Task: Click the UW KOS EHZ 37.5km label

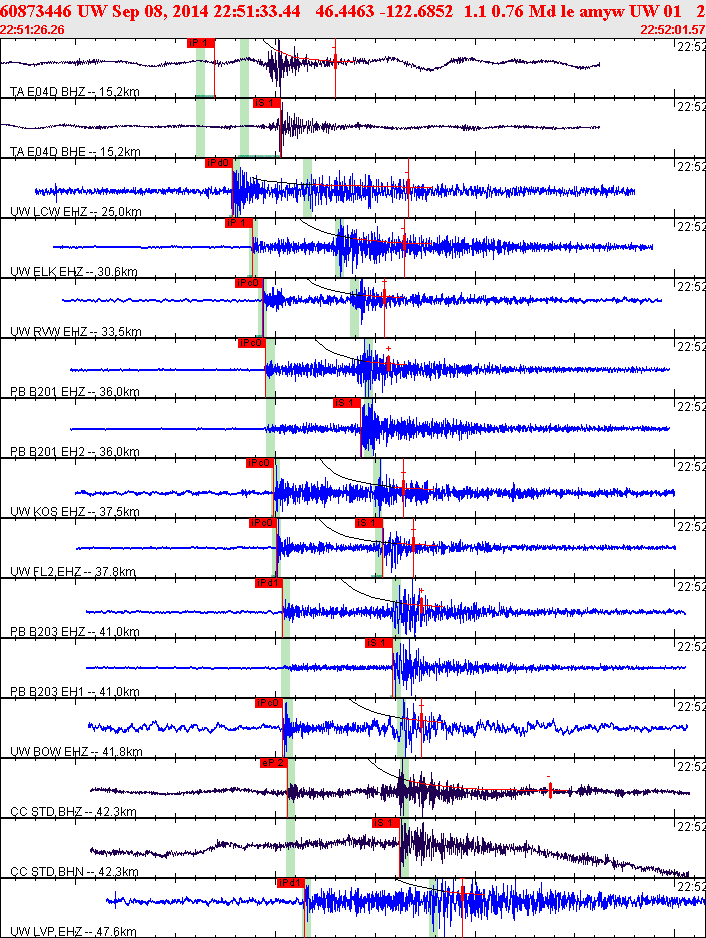Action: [x=75, y=511]
